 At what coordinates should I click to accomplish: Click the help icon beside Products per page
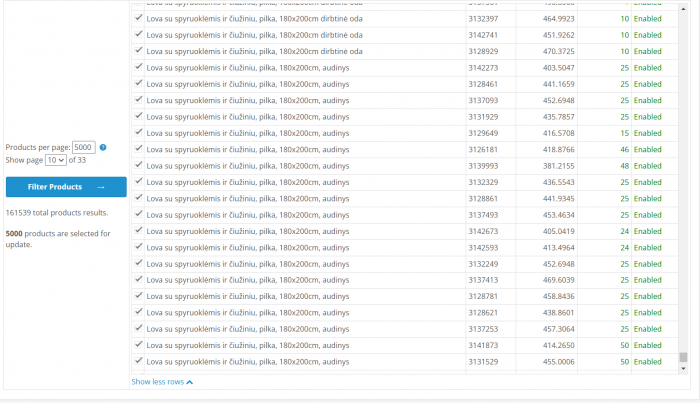point(103,147)
